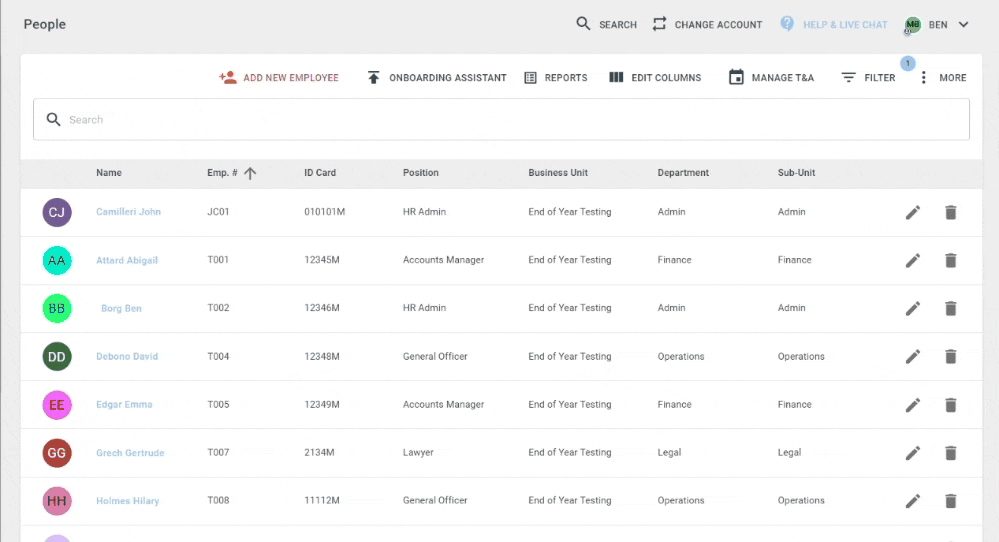Click the Filter lines icon
This screenshot has height=542, width=999.
point(848,77)
